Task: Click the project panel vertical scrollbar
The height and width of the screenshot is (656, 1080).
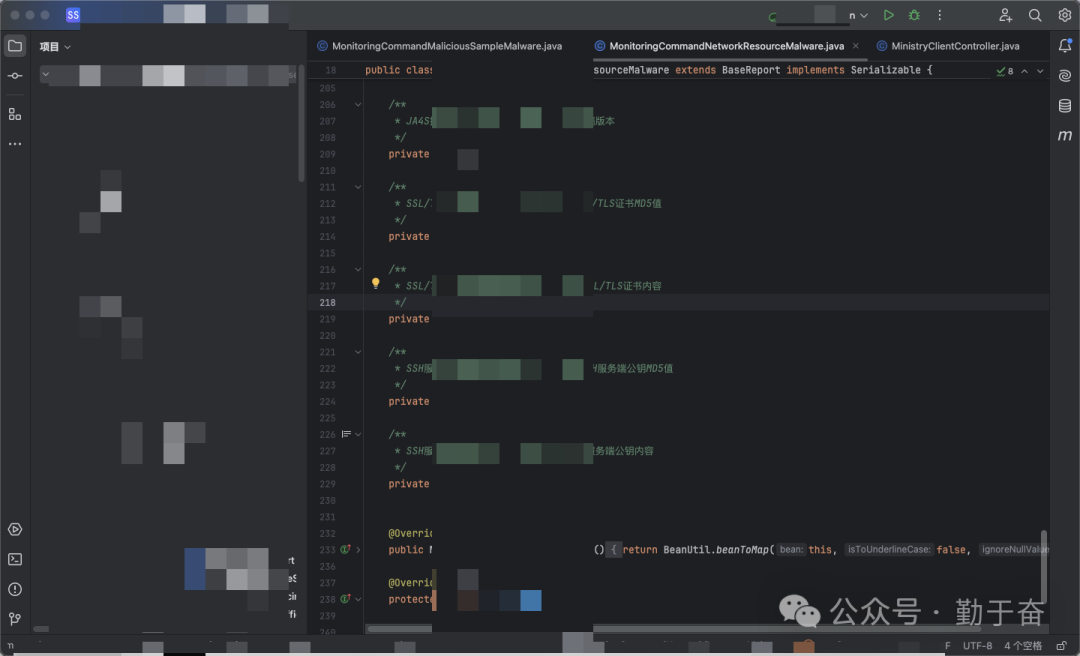Action: (301, 123)
